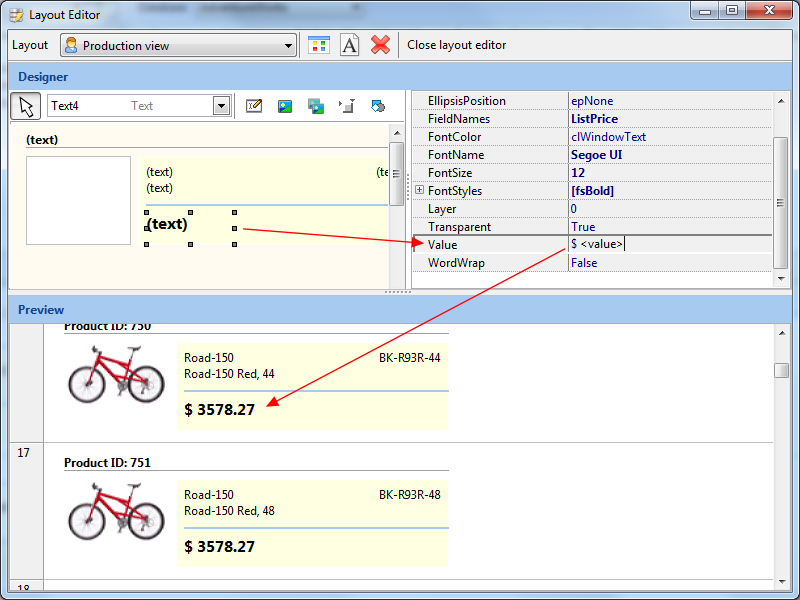
Task: Click the Preview section header
Action: coord(41,310)
